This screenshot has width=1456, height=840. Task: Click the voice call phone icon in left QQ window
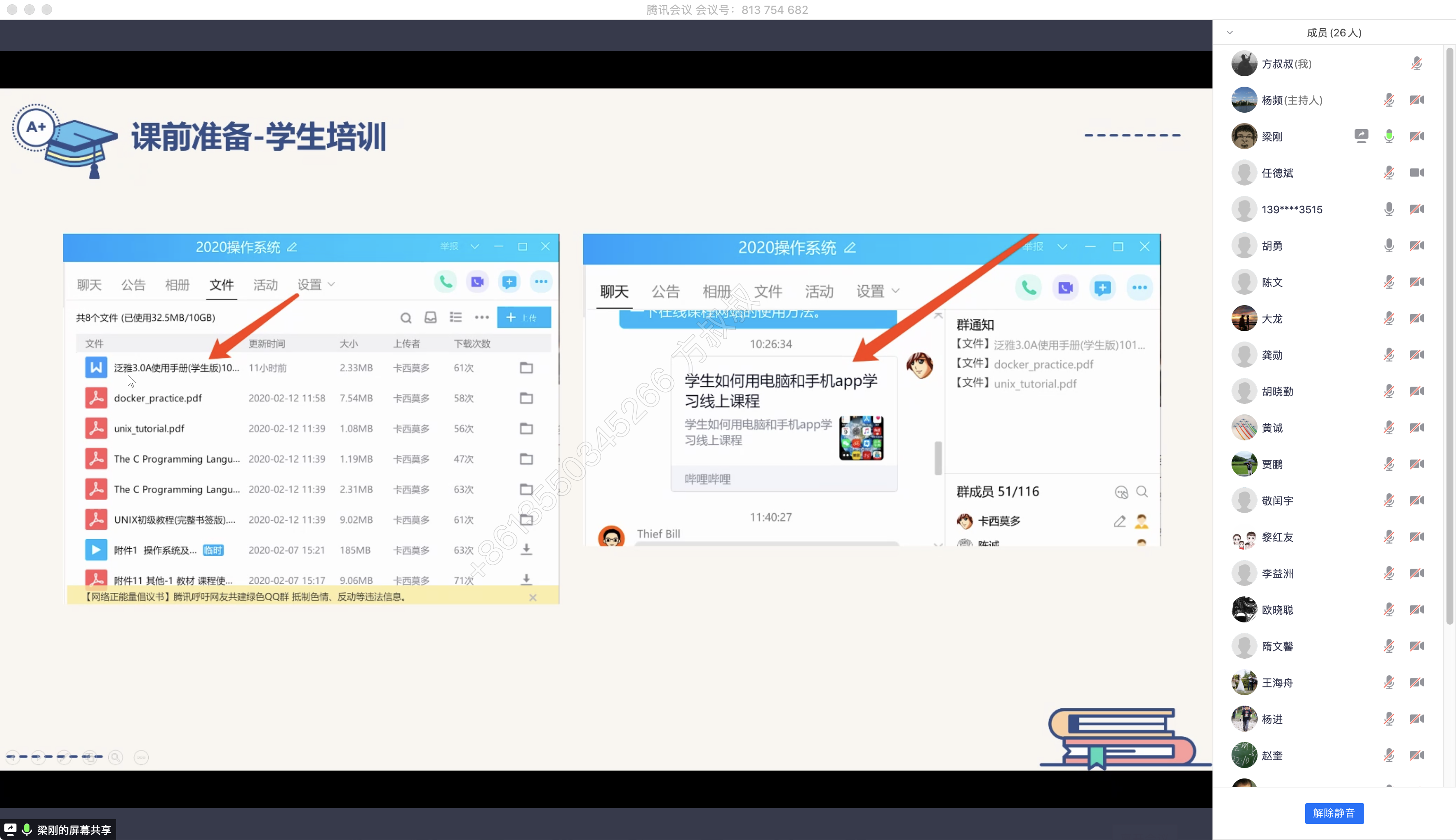pos(446,282)
